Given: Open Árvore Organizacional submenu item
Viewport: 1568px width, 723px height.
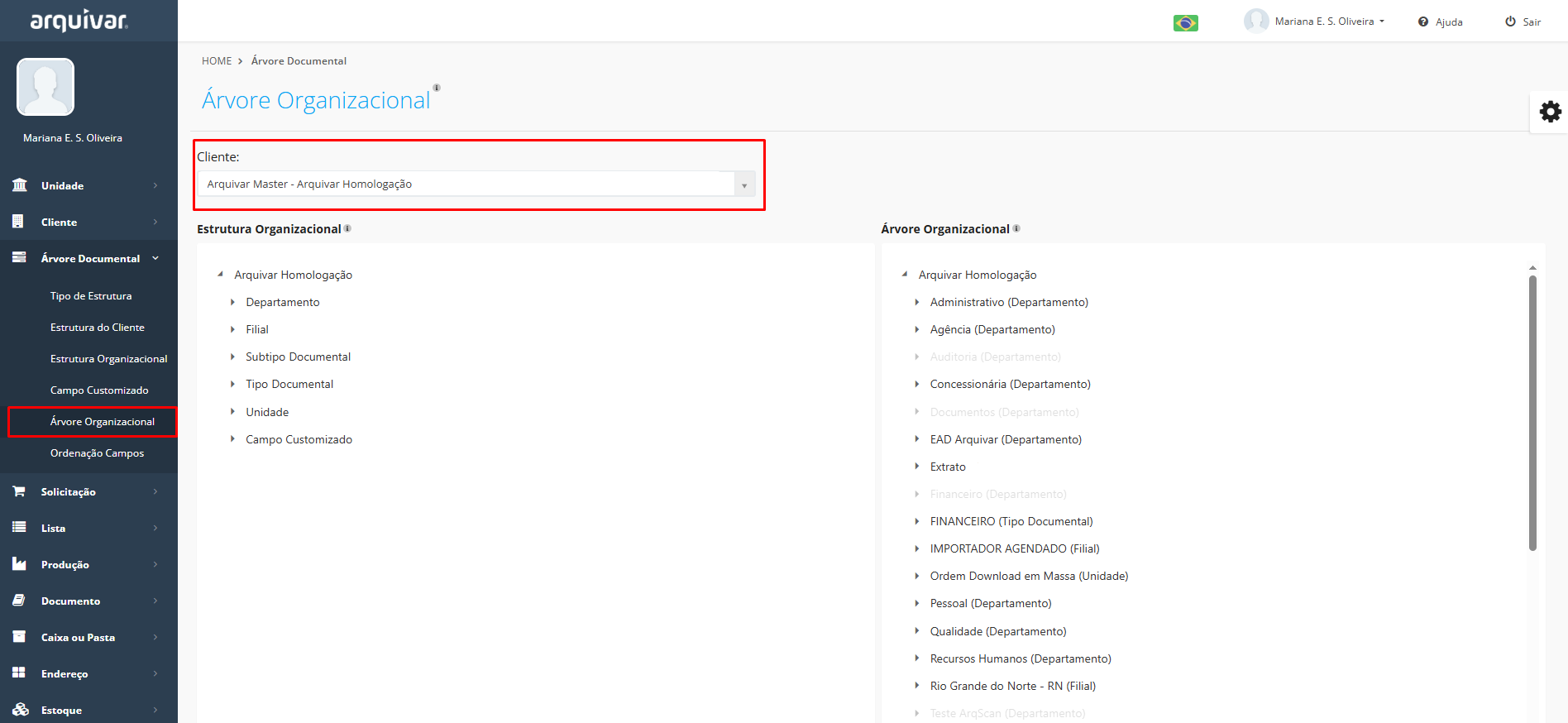Looking at the screenshot, I should pyautogui.click(x=103, y=421).
